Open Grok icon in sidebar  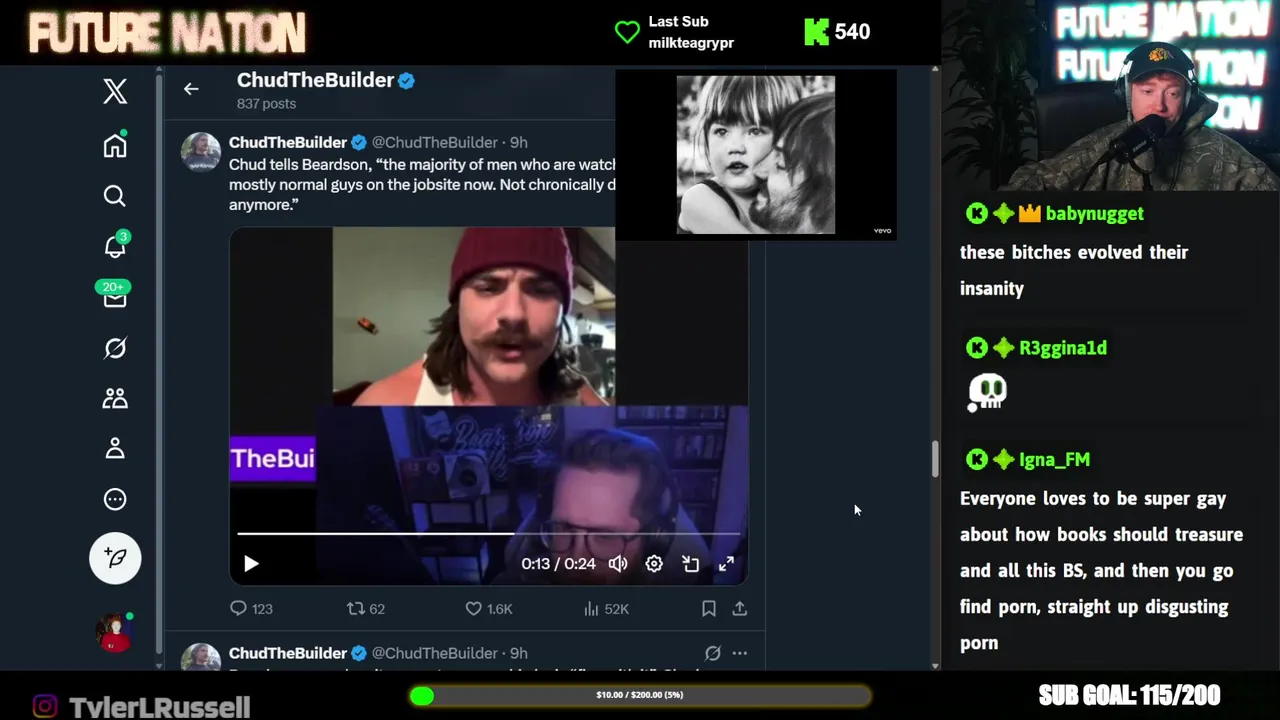115,348
